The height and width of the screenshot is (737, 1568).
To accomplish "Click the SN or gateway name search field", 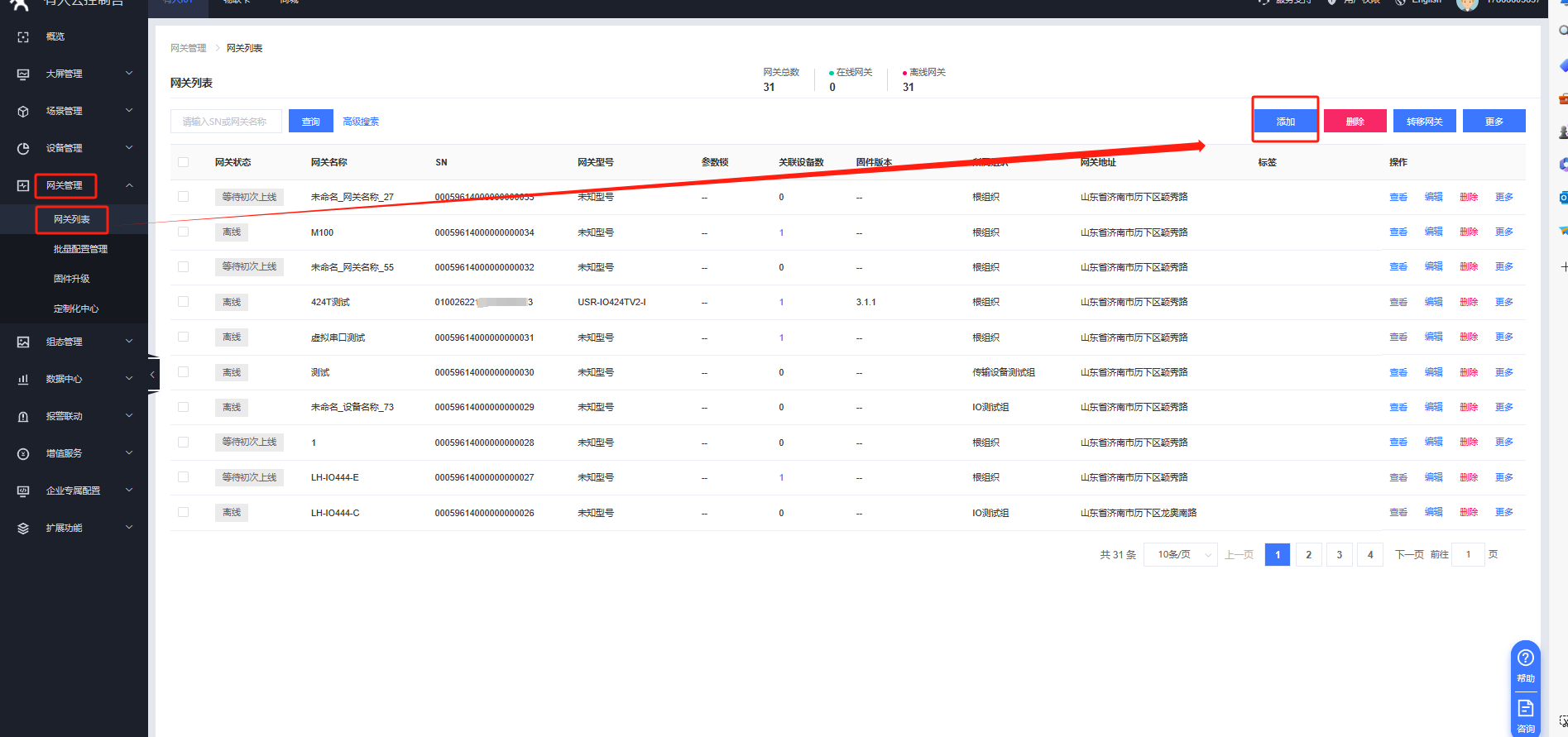I will coord(226,122).
